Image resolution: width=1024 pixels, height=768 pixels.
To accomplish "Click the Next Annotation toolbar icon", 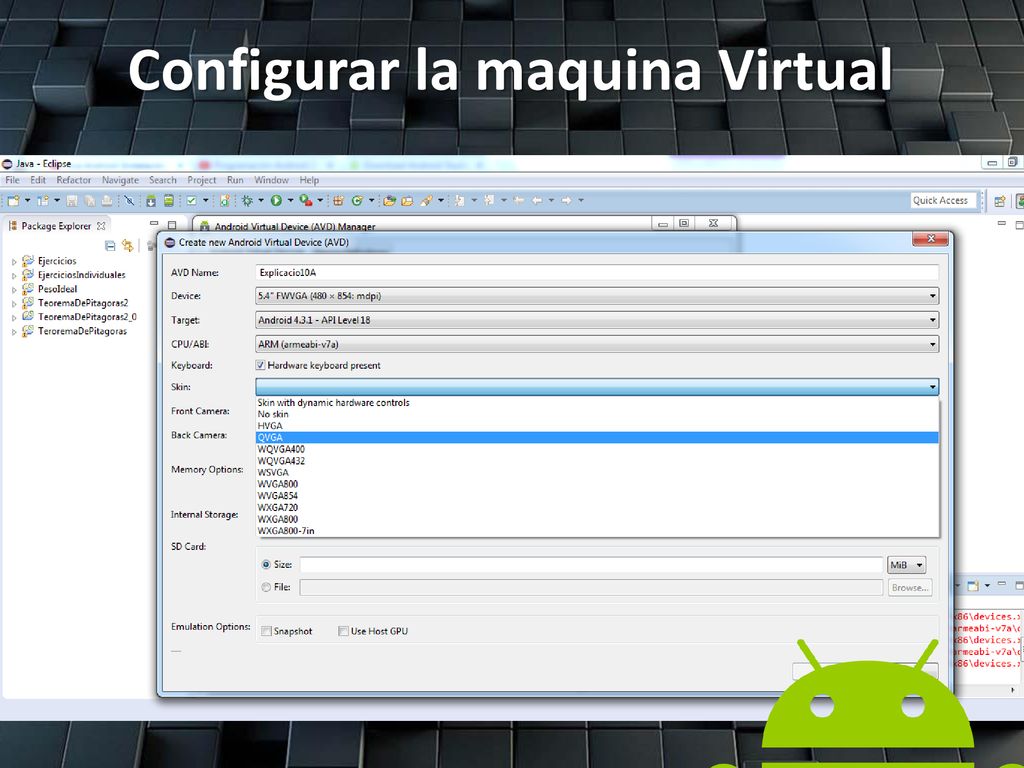I will (x=459, y=200).
